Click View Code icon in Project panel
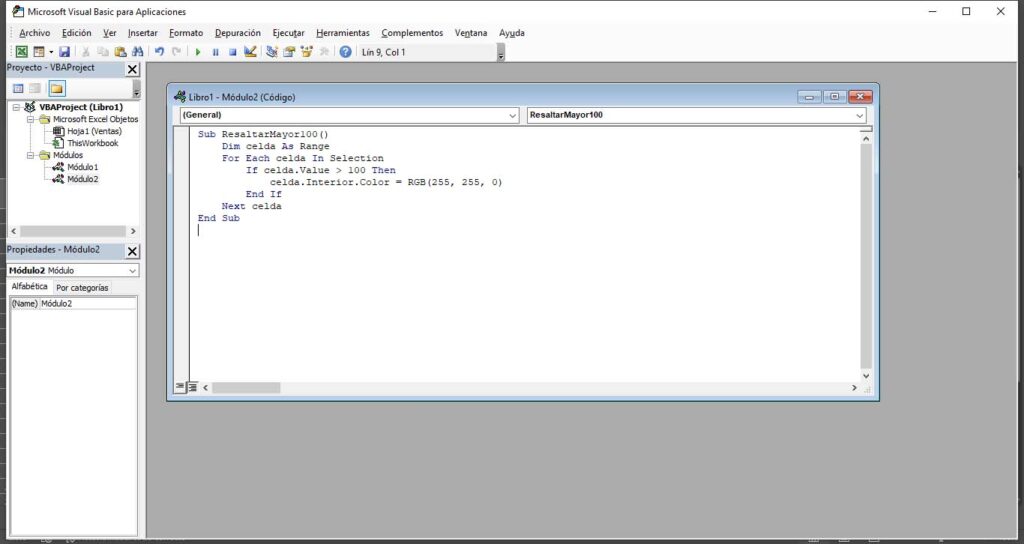Screen dimensions: 1024x544 pos(18,88)
